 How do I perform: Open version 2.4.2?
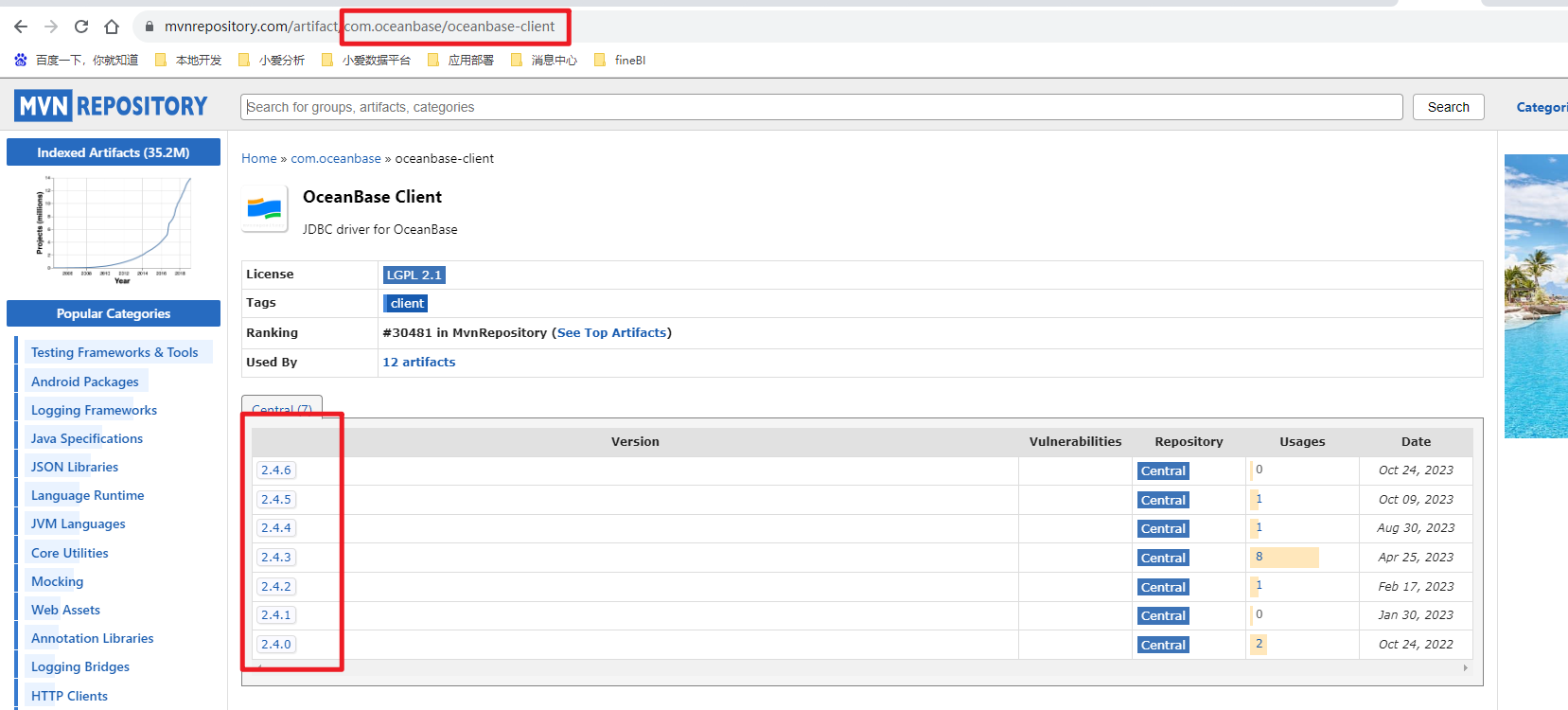coord(276,587)
